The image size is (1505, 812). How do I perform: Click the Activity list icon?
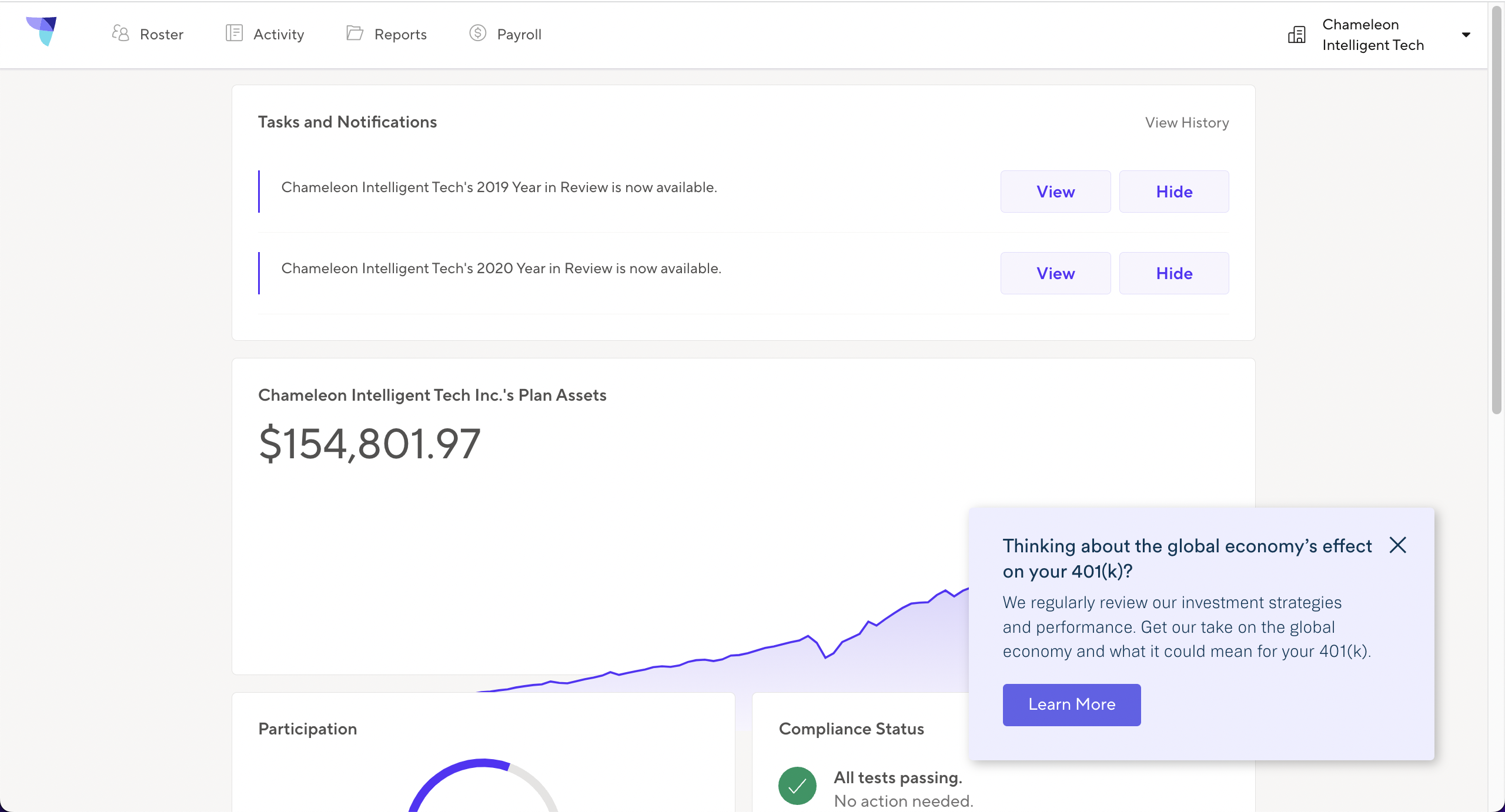tap(234, 33)
